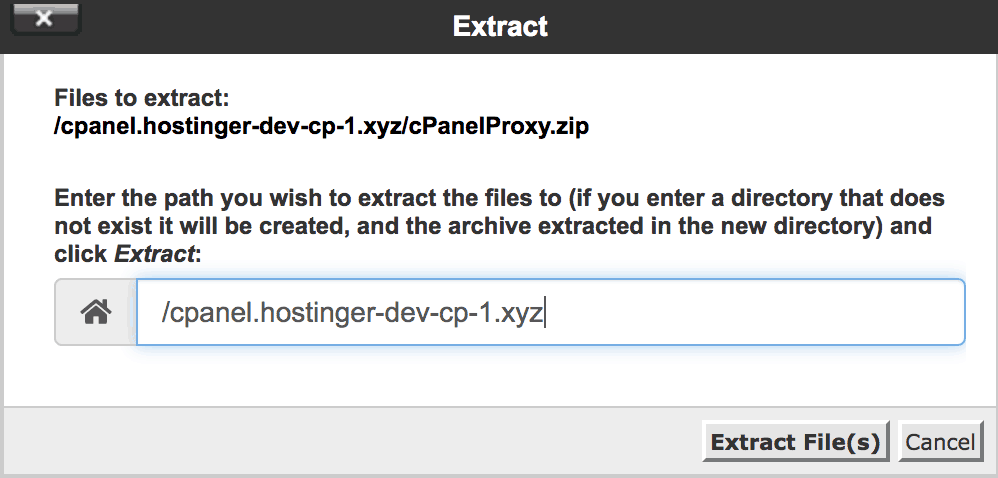Click the home directory icon
Image resolution: width=998 pixels, height=478 pixels.
click(x=95, y=313)
